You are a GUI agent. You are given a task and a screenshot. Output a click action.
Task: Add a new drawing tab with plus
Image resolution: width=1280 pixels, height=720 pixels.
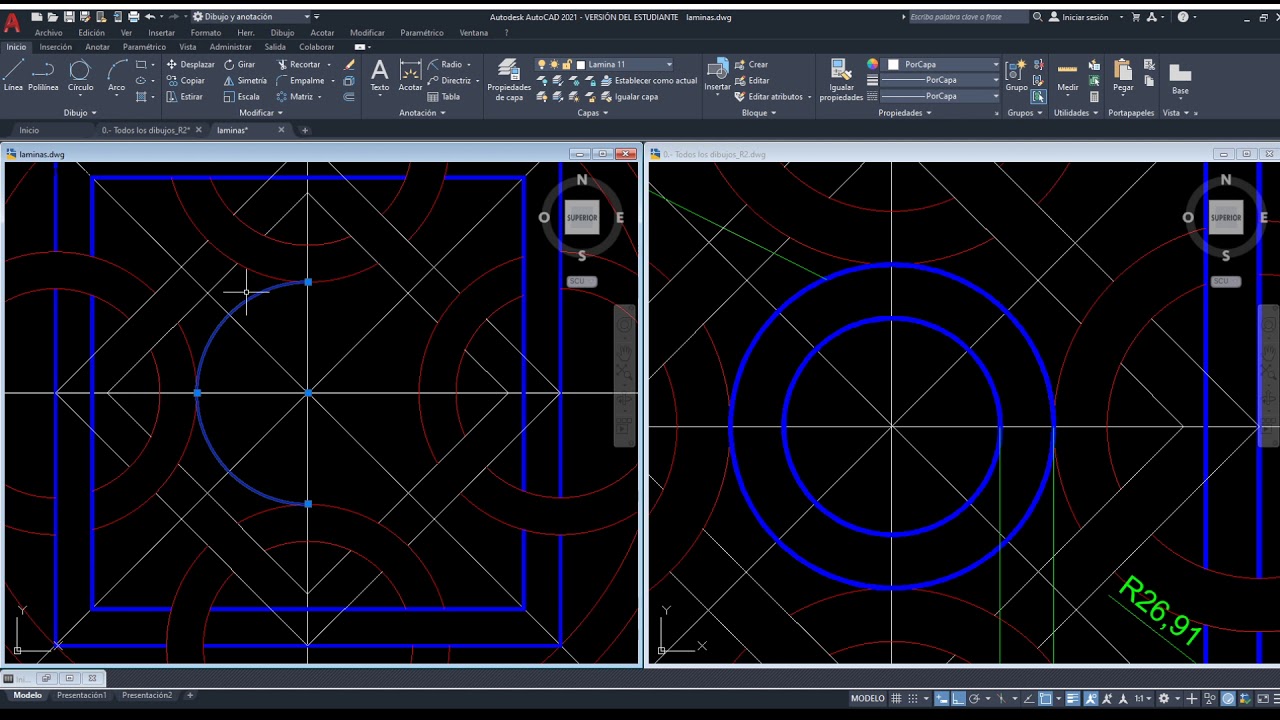[x=305, y=130]
